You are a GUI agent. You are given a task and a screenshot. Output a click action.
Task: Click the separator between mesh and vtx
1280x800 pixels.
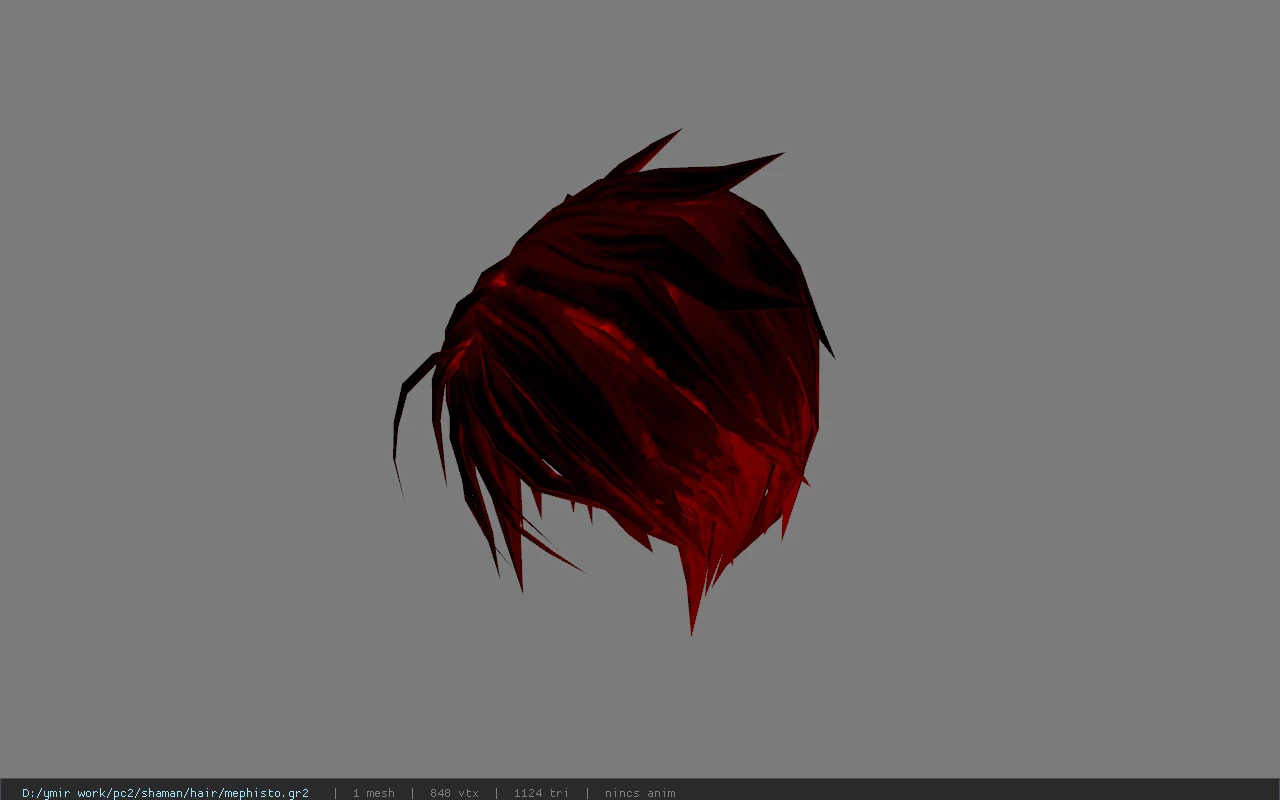point(412,793)
